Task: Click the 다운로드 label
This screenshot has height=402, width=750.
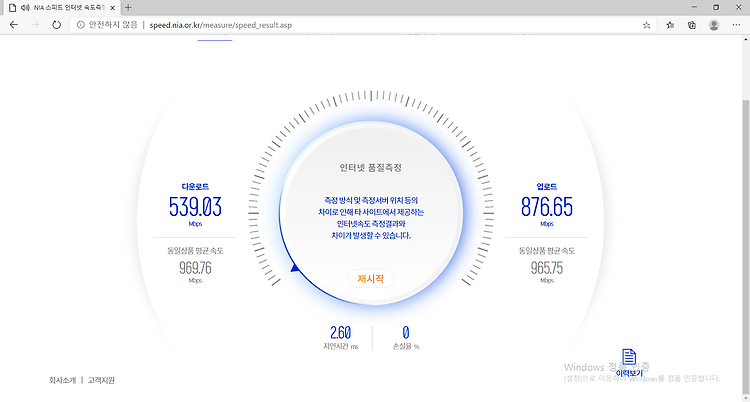Action: (195, 187)
